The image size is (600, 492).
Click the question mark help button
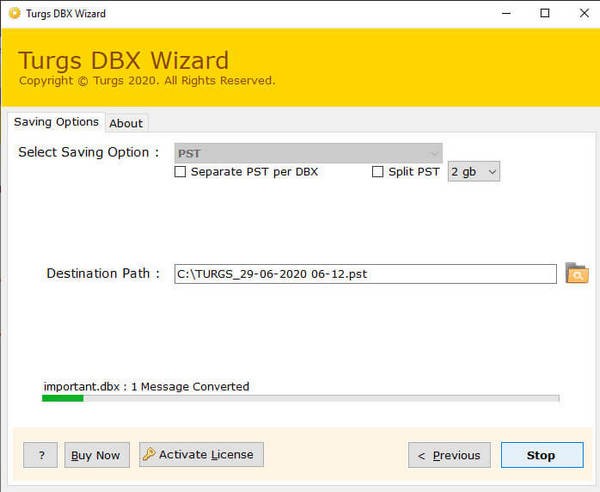(41, 455)
